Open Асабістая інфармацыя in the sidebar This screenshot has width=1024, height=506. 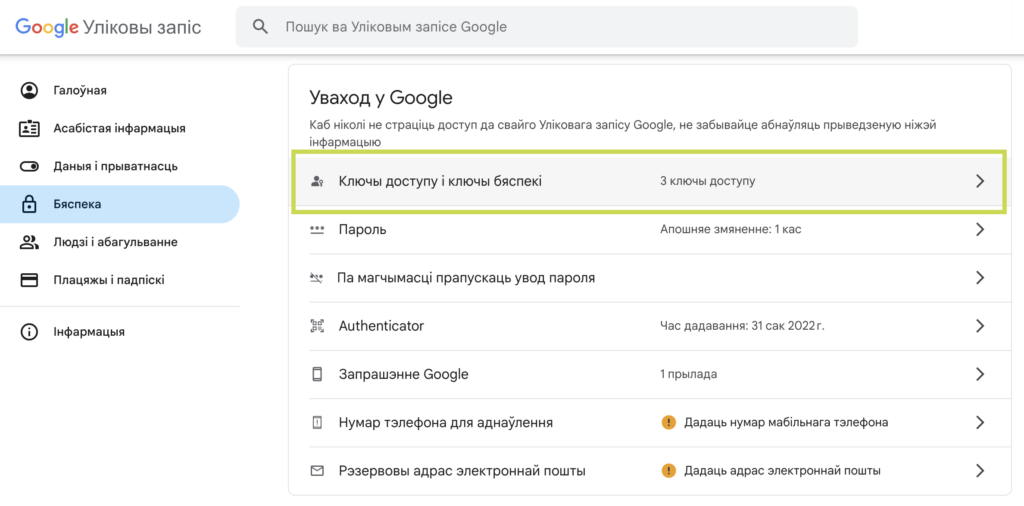(x=120, y=128)
